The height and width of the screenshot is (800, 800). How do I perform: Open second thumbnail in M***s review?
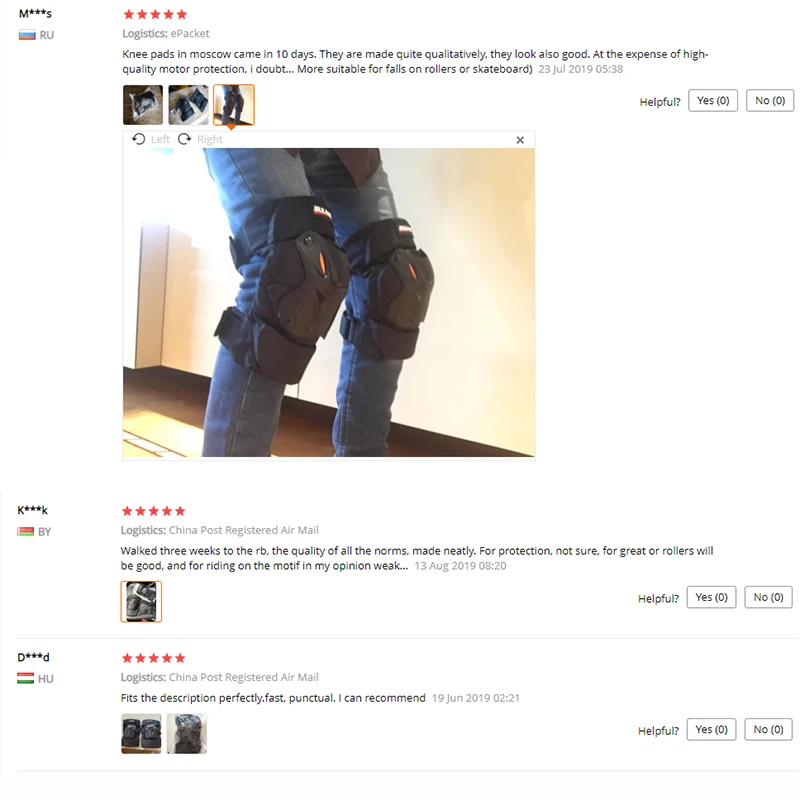[188, 105]
